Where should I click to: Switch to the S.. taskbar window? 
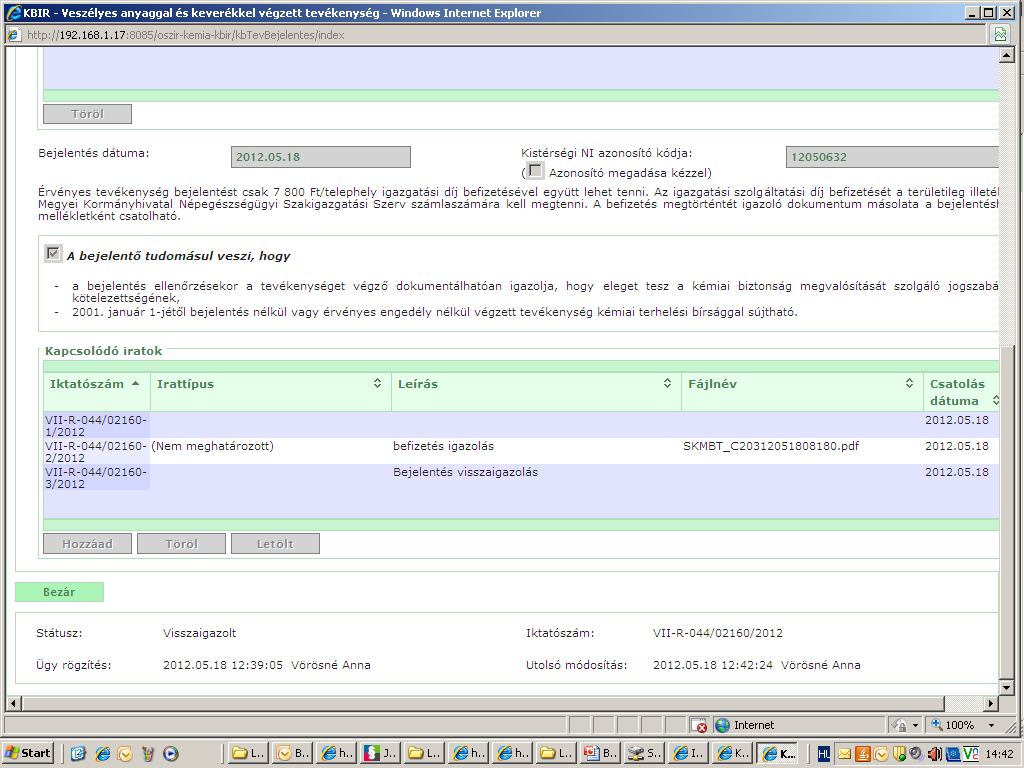point(645,754)
